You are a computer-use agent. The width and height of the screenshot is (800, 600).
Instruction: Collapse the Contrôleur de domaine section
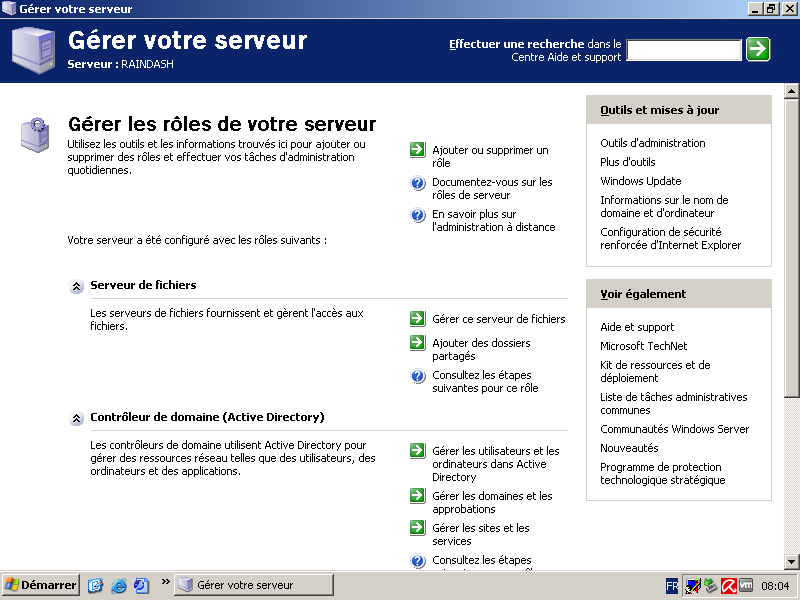tap(77, 418)
